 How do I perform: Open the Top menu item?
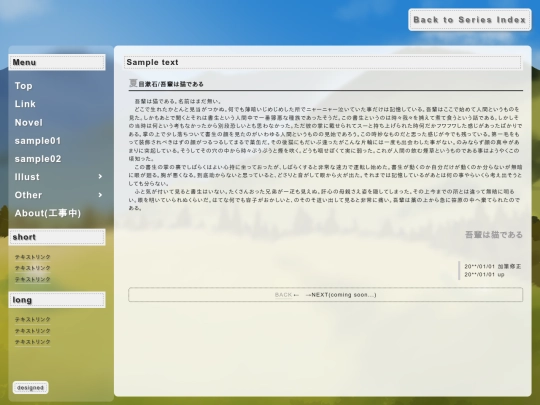23,86
